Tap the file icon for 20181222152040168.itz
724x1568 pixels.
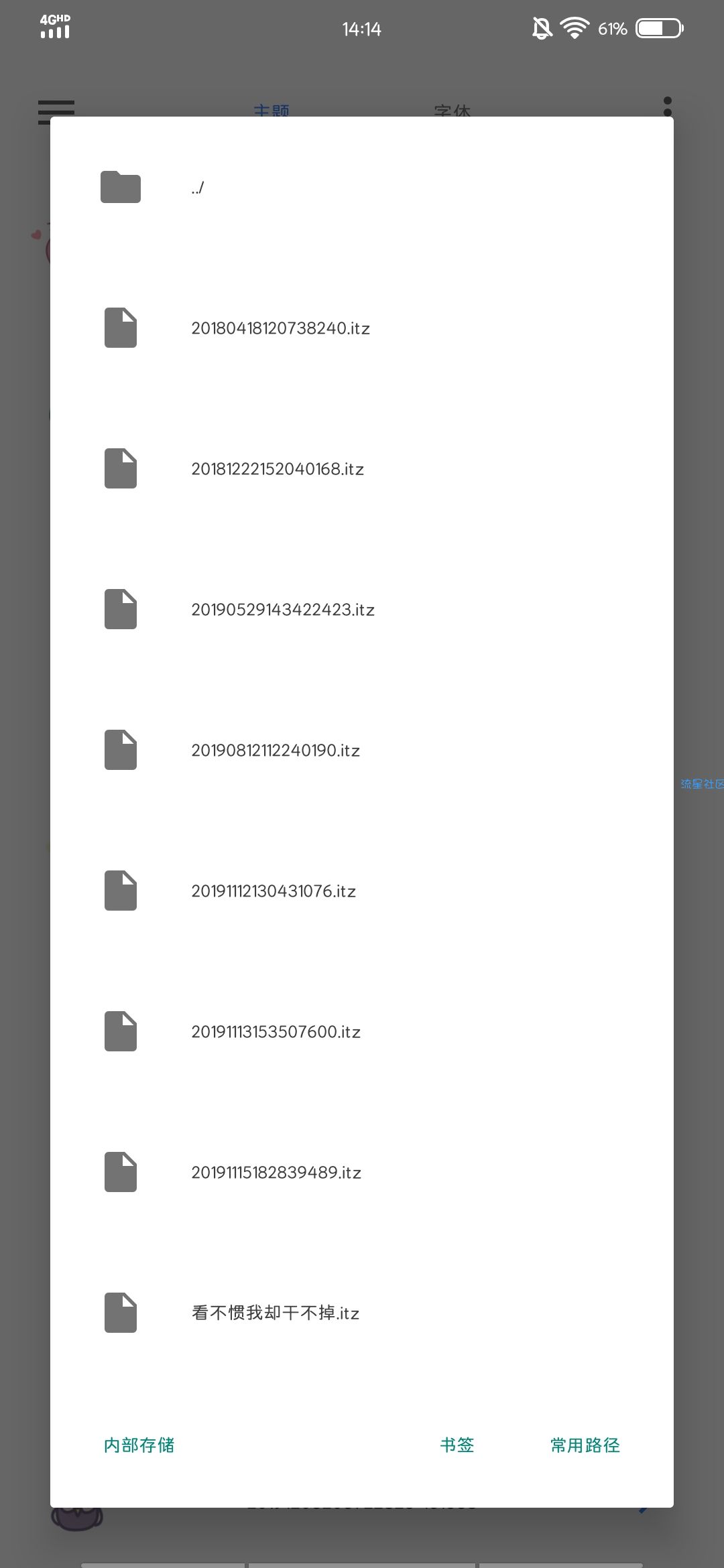point(121,468)
